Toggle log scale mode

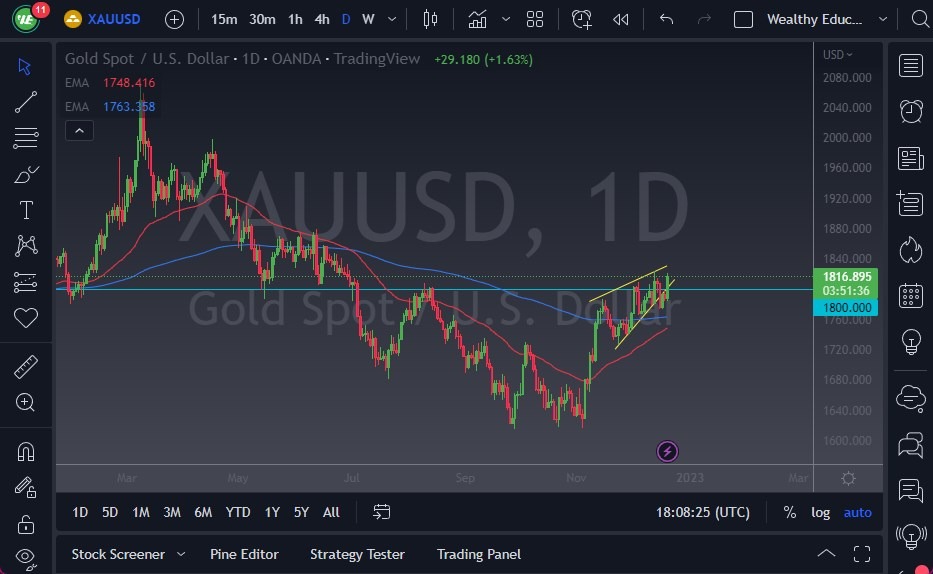coord(821,512)
